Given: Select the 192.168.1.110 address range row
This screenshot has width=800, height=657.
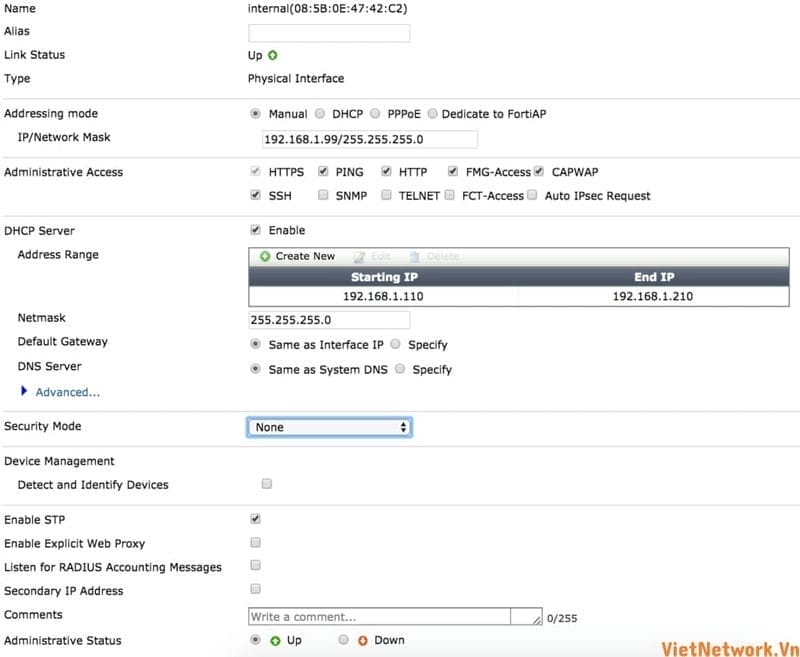Looking at the screenshot, I should pos(384,297).
